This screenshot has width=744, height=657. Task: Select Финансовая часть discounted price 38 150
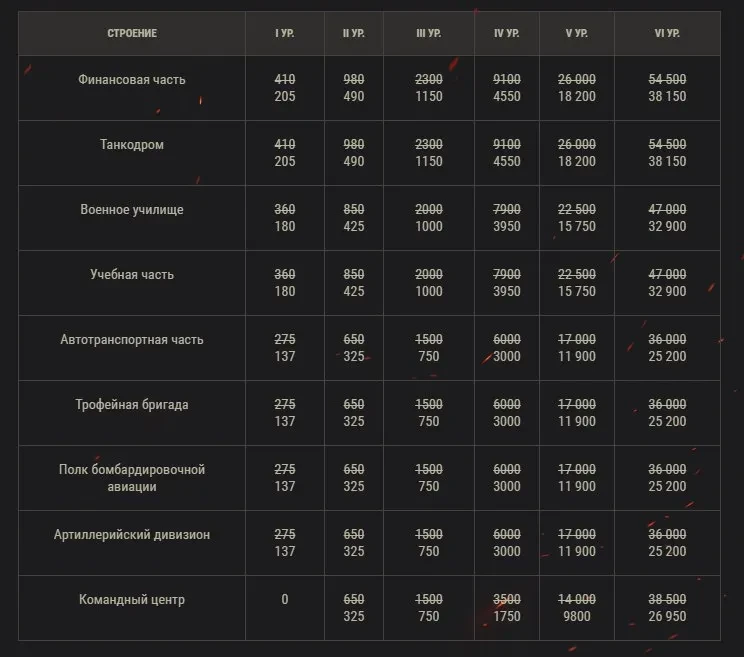coord(667,96)
